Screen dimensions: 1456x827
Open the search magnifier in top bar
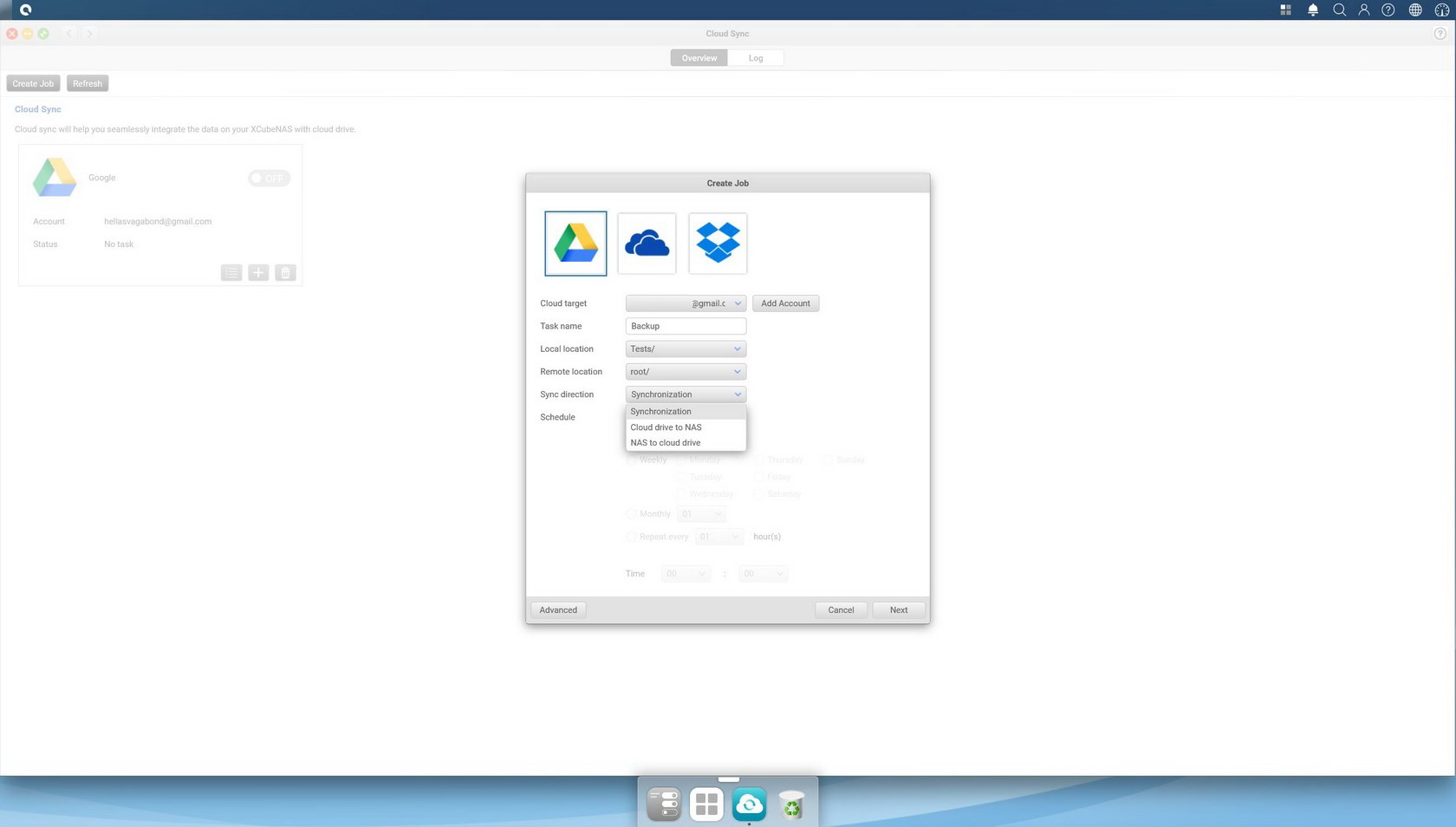[x=1339, y=10]
